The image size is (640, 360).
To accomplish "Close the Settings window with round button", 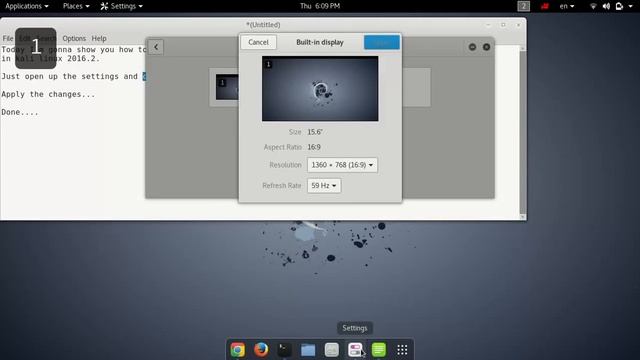I will click(487, 47).
